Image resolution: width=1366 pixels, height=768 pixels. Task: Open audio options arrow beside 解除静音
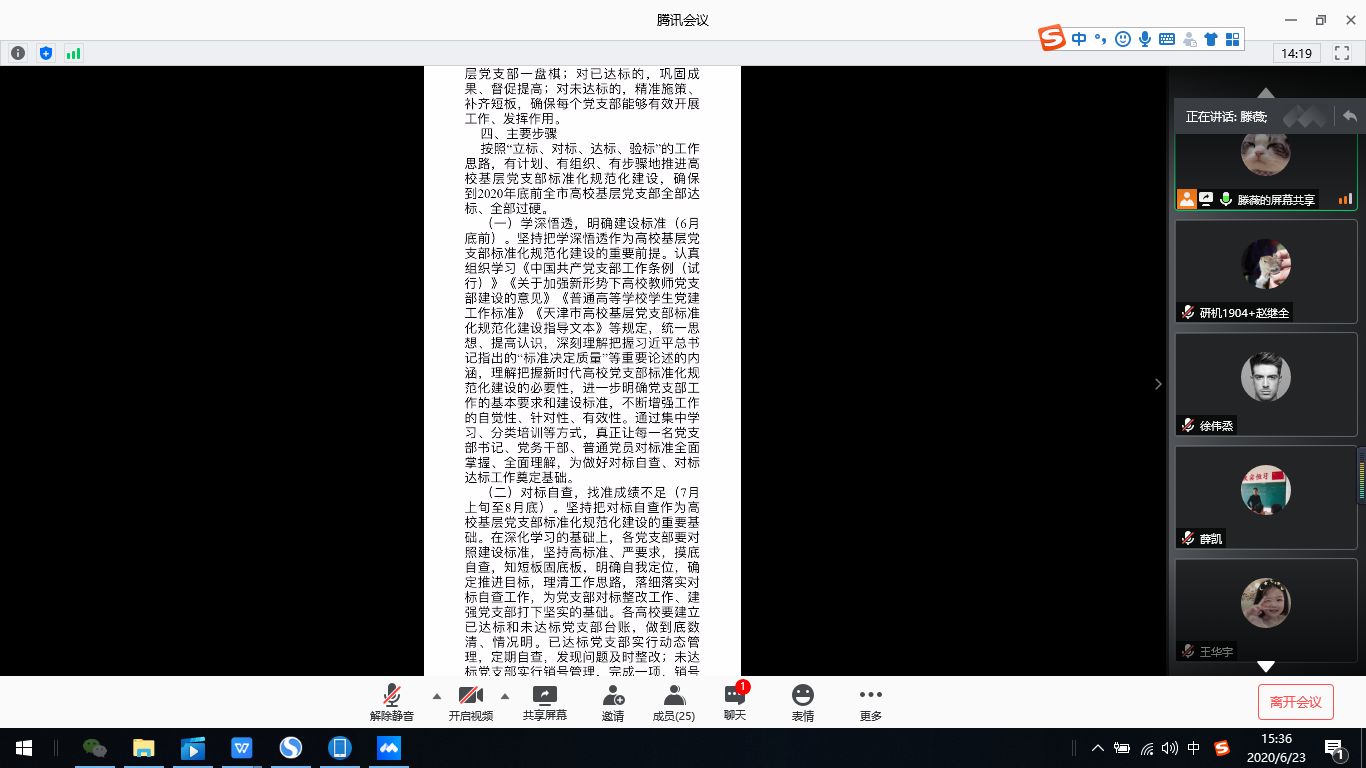(436, 696)
